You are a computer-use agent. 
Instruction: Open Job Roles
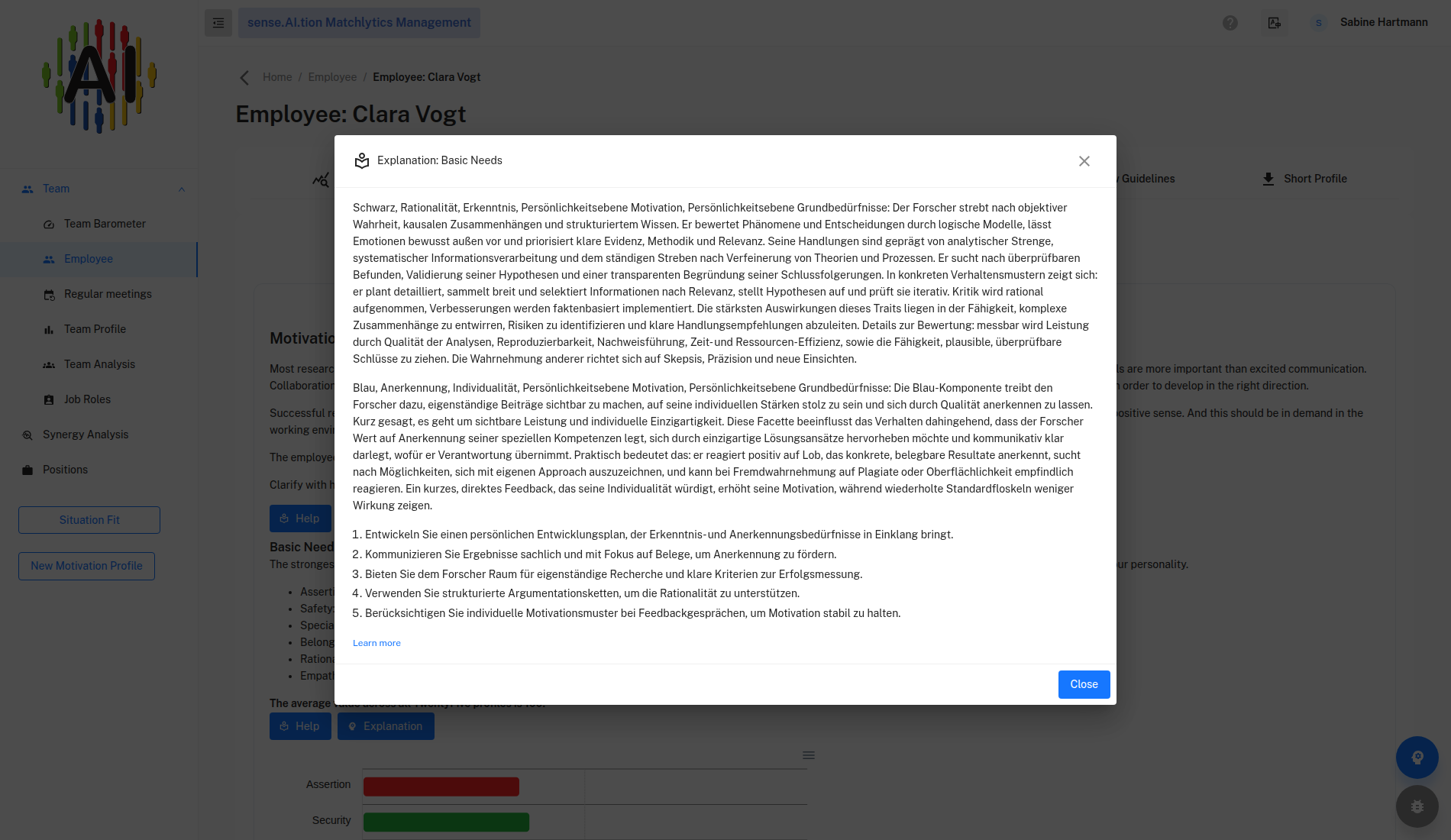pos(87,399)
